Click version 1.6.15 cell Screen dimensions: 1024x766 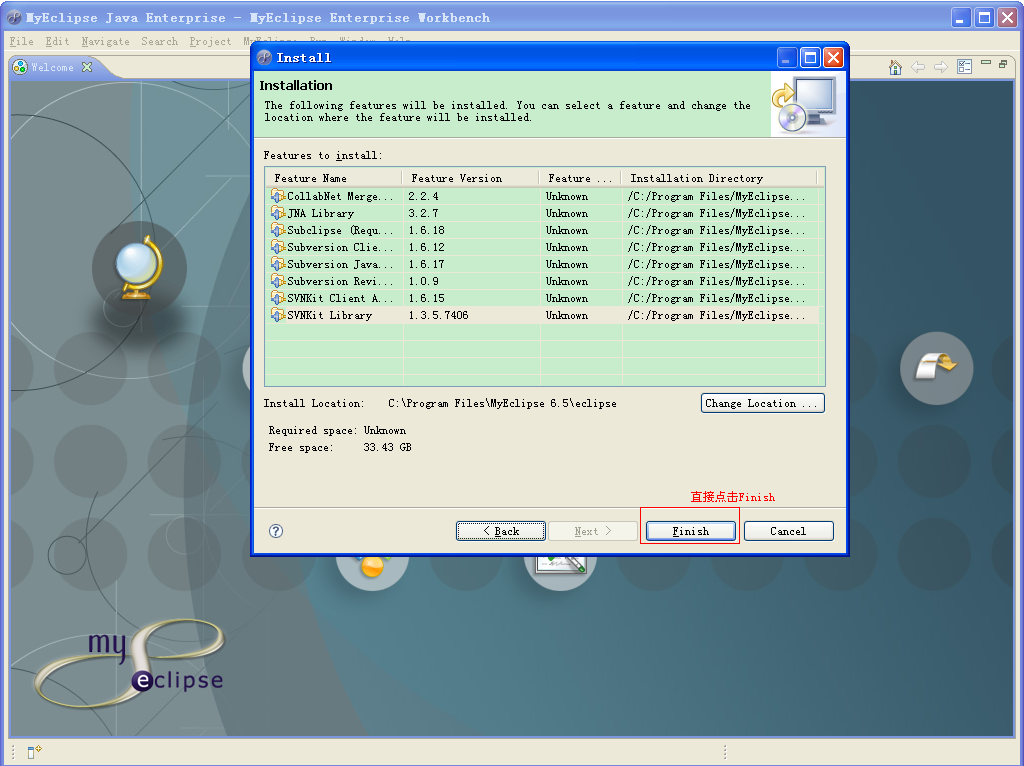tap(426, 298)
